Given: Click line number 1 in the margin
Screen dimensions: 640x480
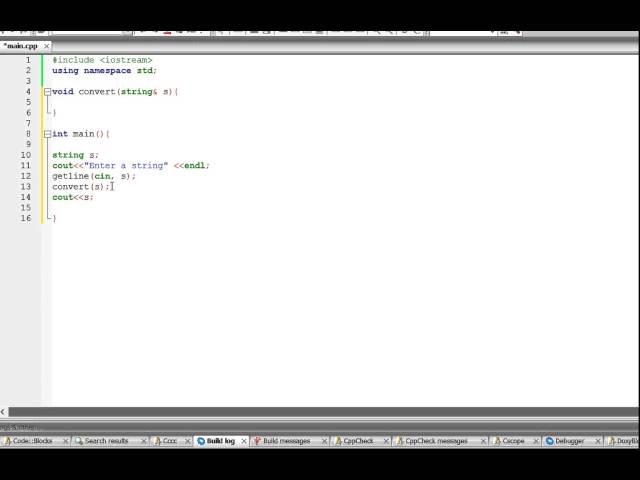Looking at the screenshot, I should coord(28,60).
